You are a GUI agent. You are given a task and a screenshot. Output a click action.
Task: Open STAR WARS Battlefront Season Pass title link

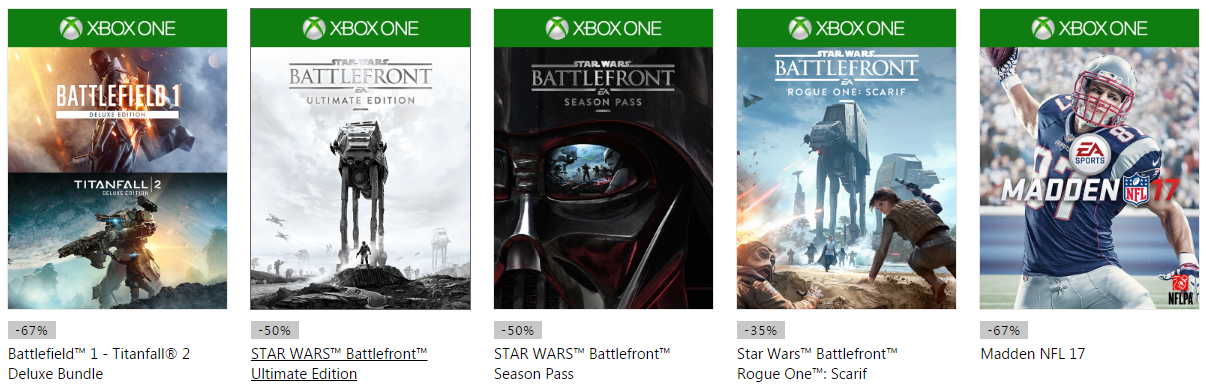pyautogui.click(x=582, y=364)
